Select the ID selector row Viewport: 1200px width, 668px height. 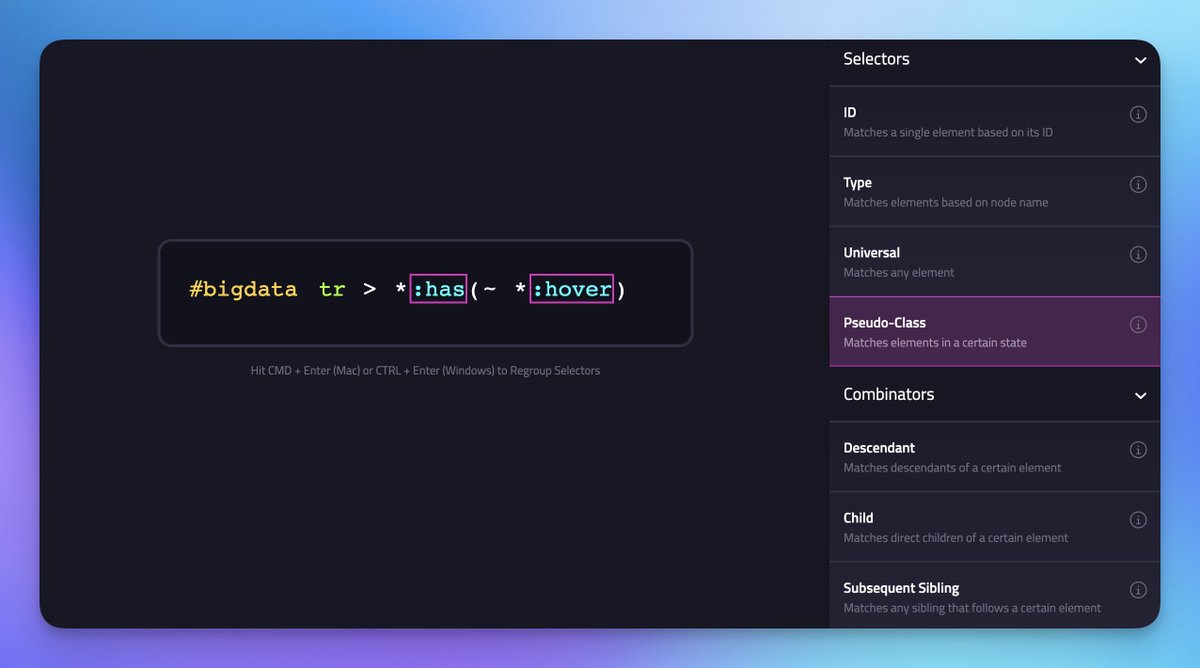(x=995, y=122)
